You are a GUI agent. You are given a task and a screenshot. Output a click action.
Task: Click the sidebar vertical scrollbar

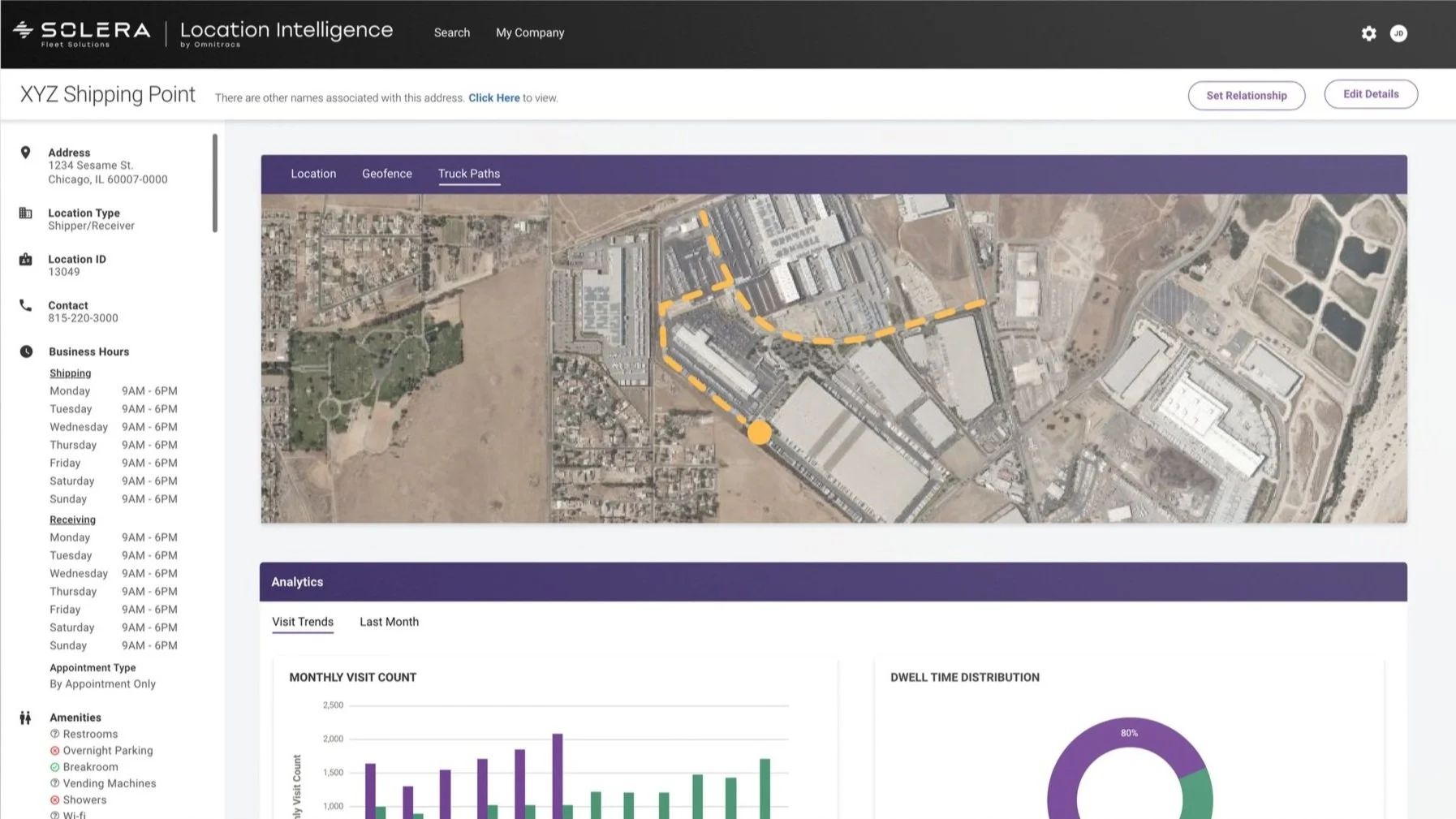point(215,183)
